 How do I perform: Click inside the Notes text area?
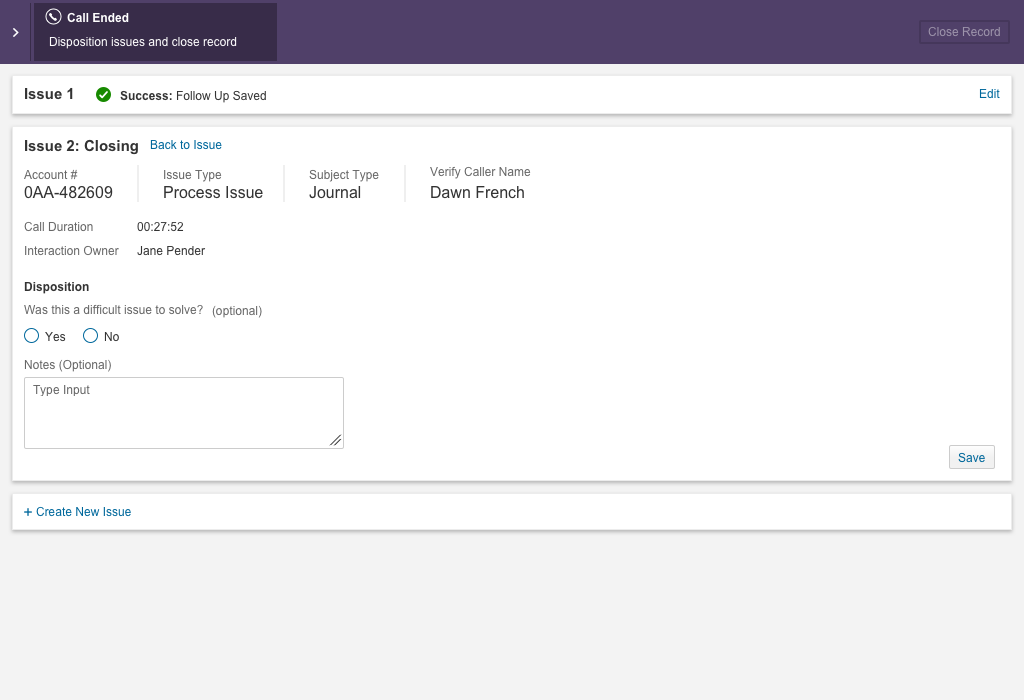[x=184, y=413]
